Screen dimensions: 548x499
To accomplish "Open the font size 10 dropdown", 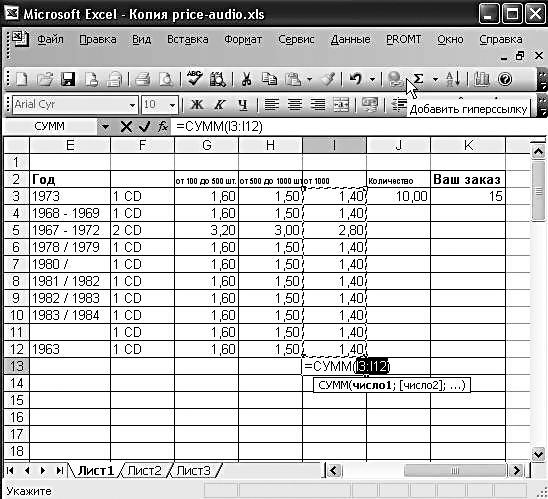I will tap(172, 105).
